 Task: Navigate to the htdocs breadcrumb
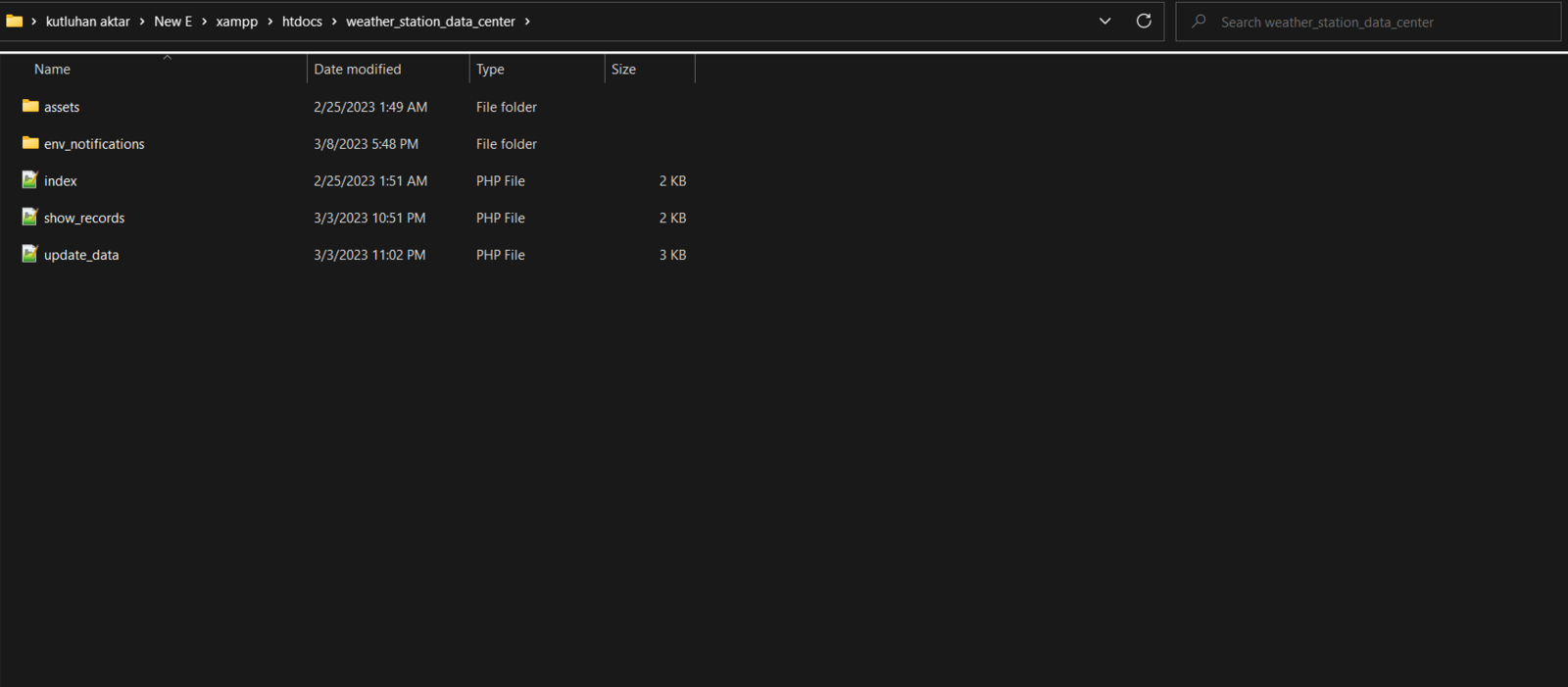(x=302, y=22)
